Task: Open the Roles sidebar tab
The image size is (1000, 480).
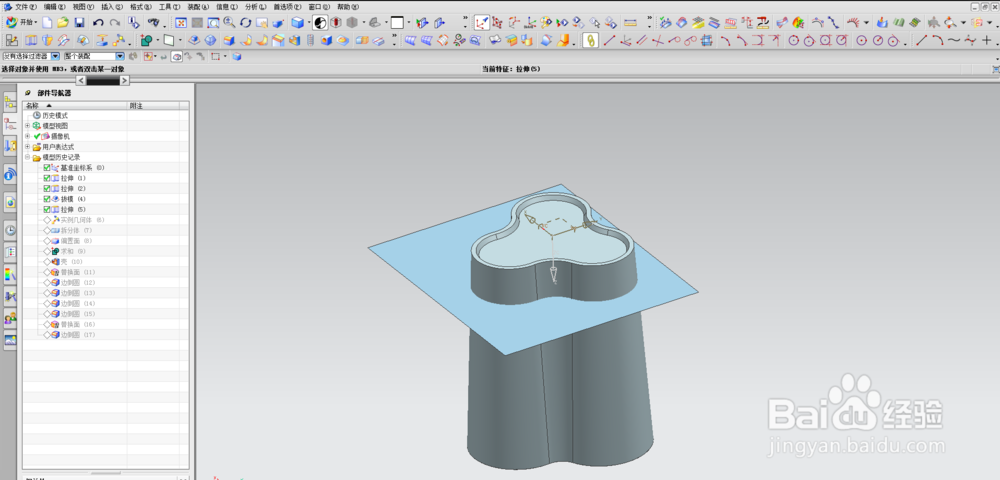Action: [x=10, y=317]
